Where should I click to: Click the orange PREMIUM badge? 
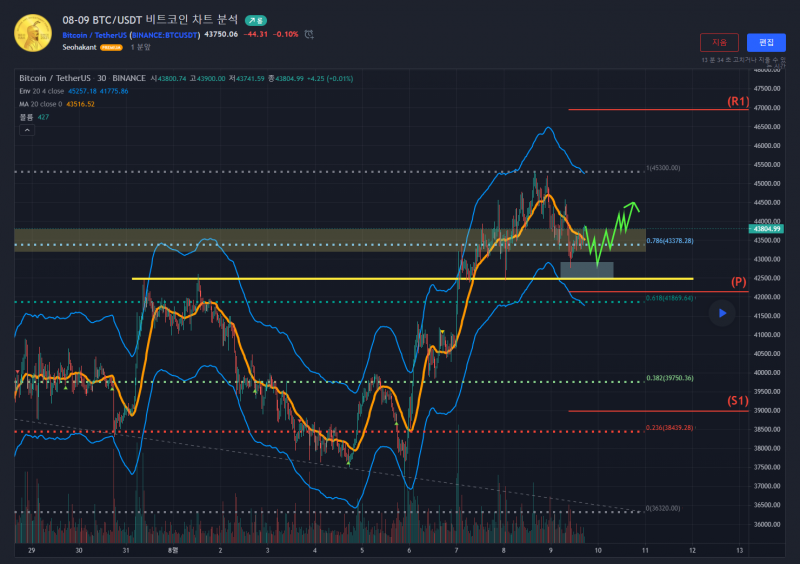(110, 47)
